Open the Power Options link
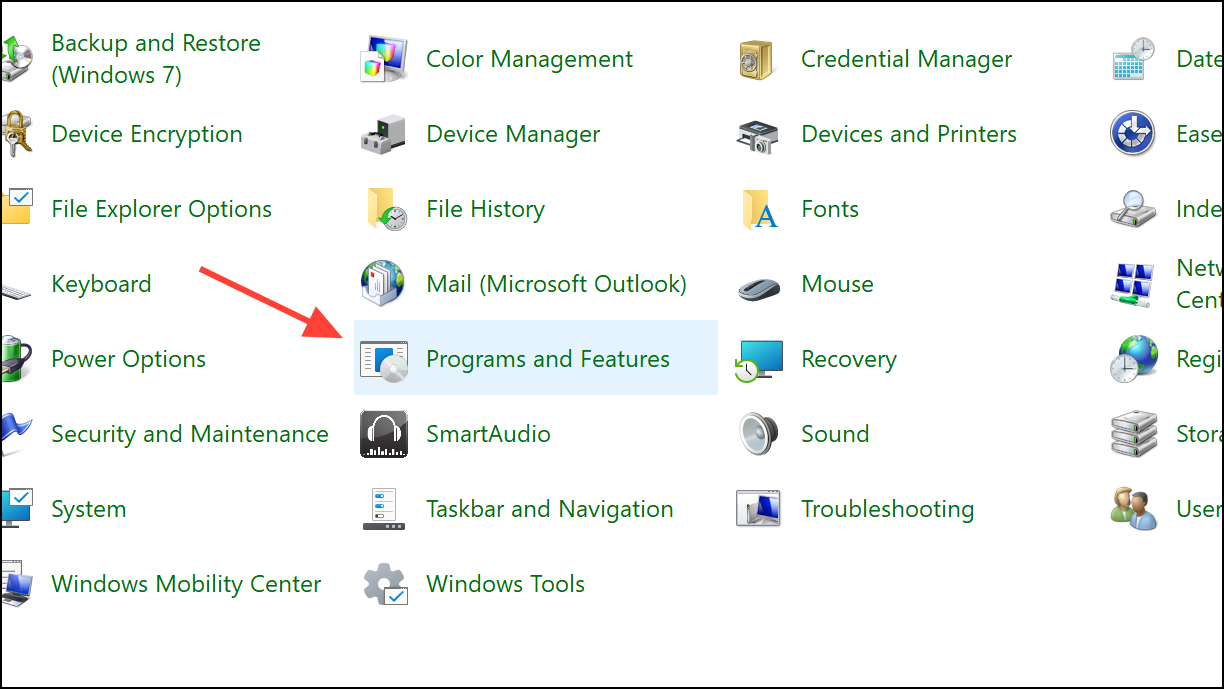Viewport: 1224px width, 689px height. click(x=128, y=359)
